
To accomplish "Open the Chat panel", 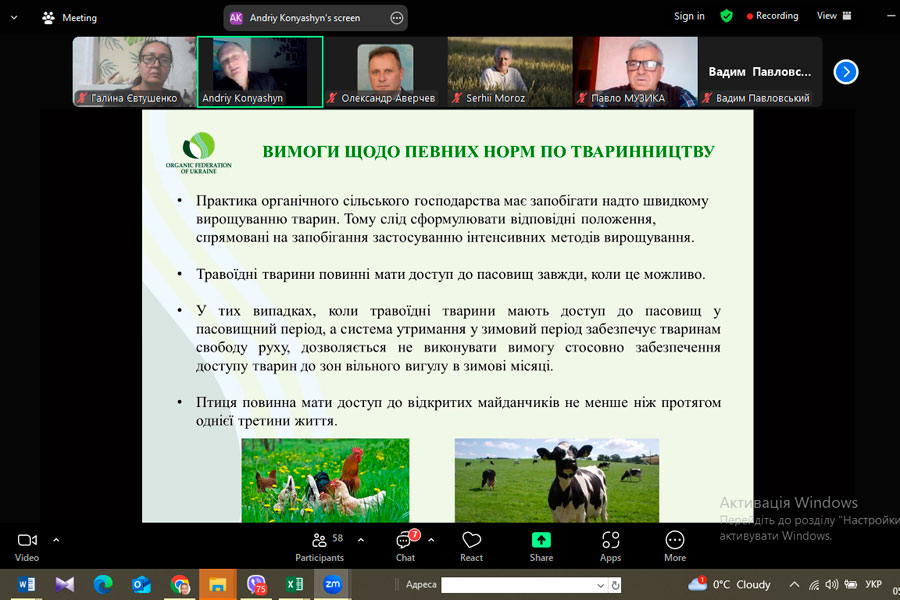I will pos(405,547).
